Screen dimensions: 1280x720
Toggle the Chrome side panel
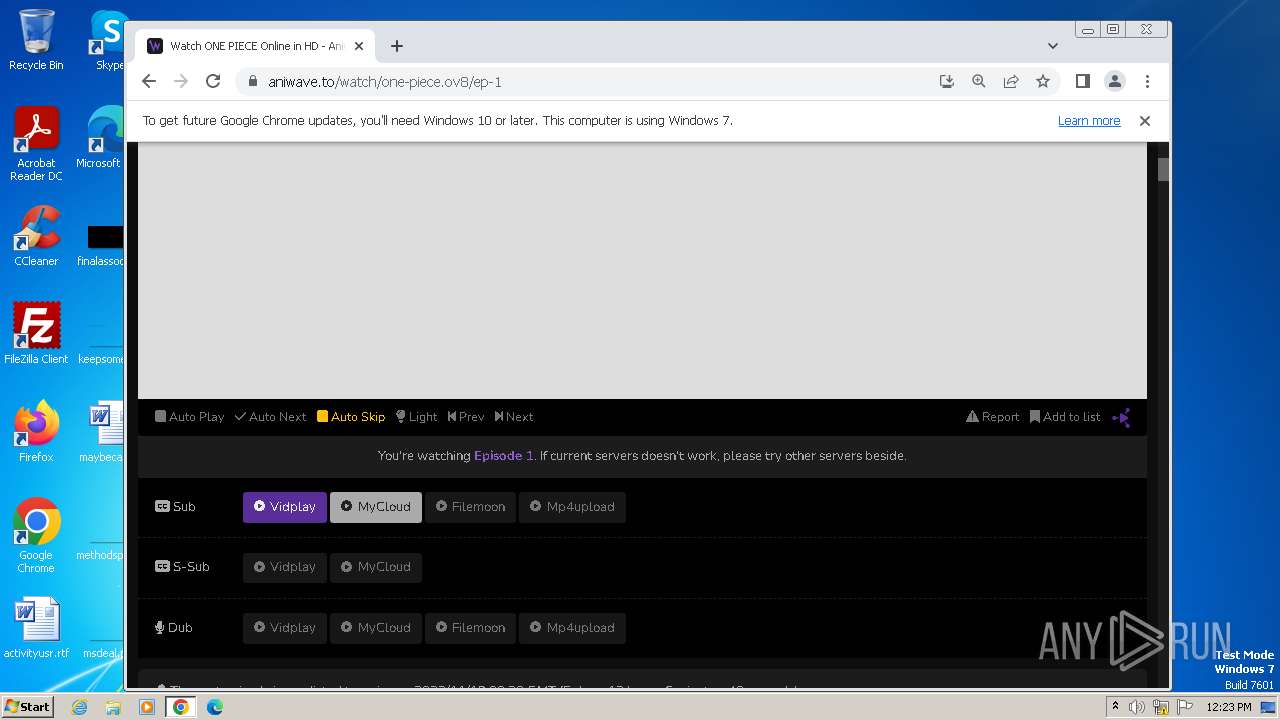(1082, 82)
